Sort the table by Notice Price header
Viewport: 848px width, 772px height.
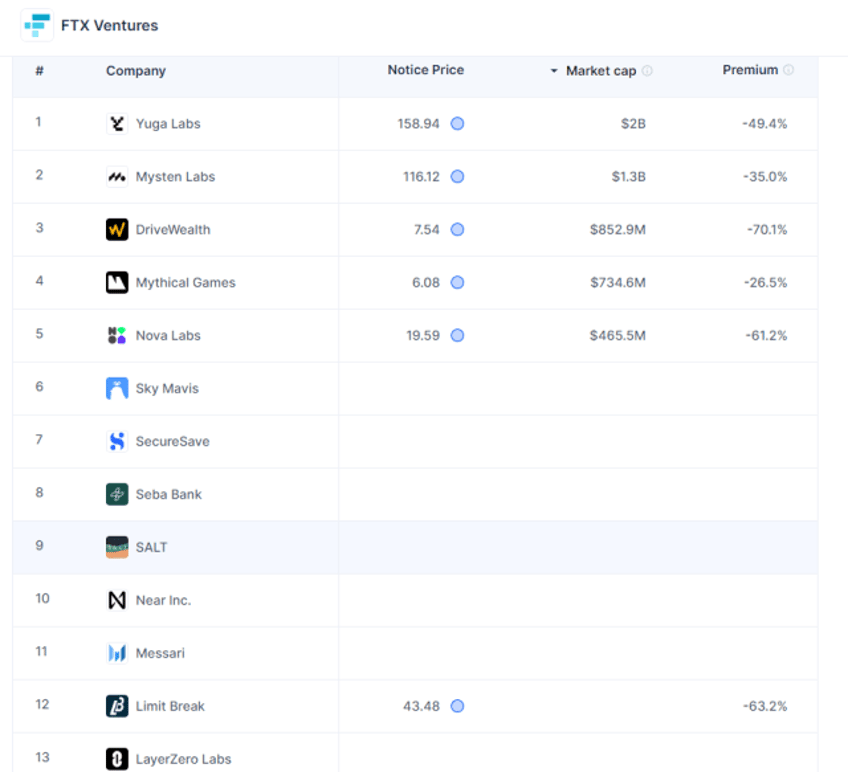tap(426, 70)
